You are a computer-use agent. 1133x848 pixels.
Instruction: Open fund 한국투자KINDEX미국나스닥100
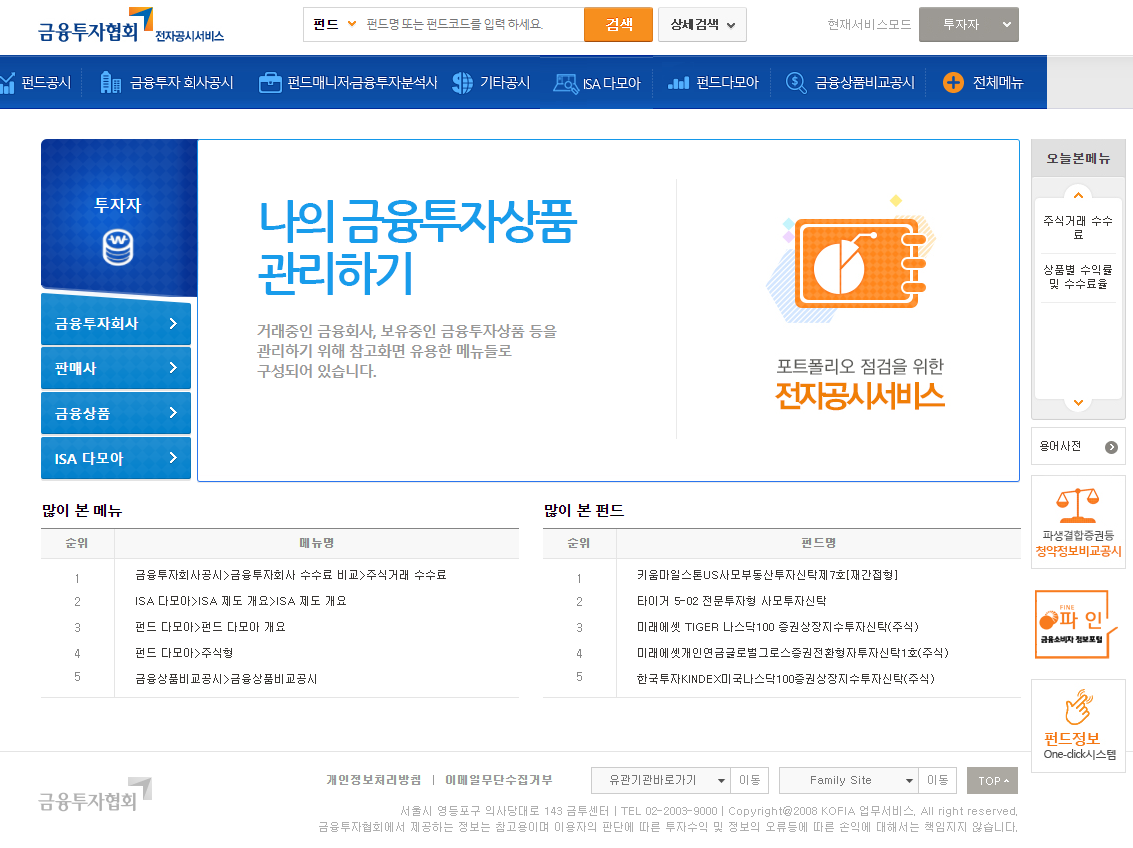tap(785, 679)
